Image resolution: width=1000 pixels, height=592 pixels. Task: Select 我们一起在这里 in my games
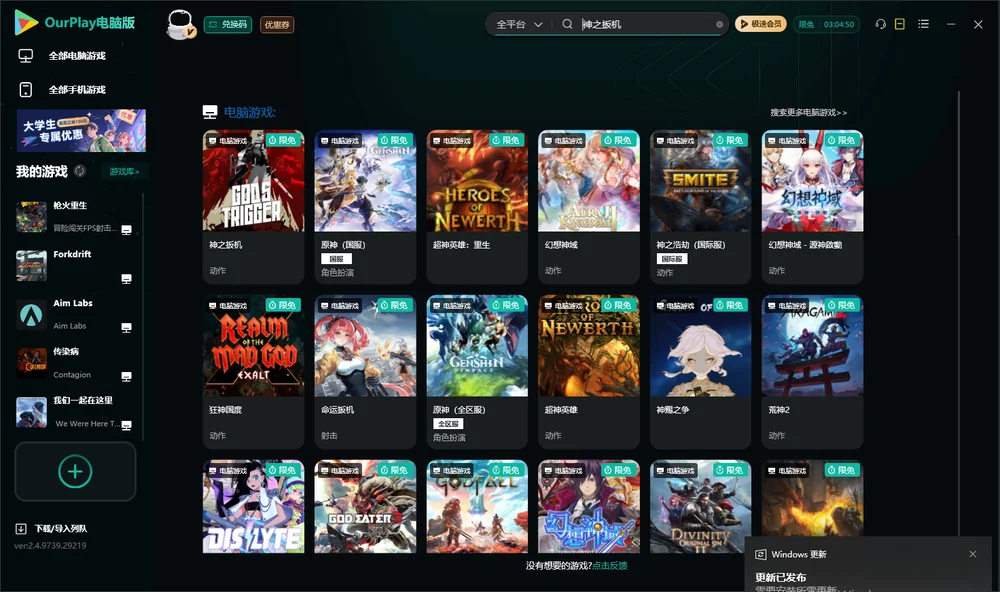point(75,412)
